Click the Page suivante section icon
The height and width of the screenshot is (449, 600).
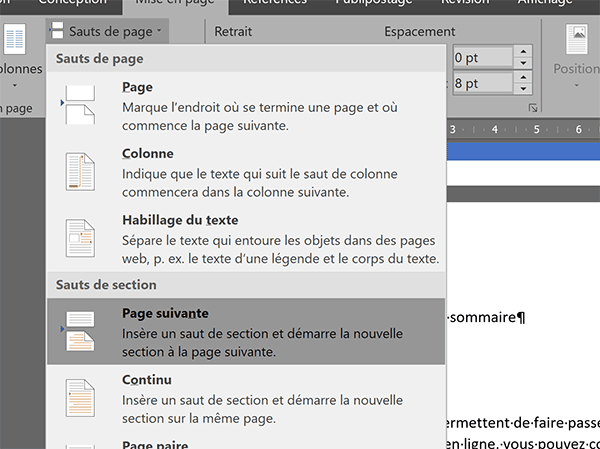tap(80, 331)
